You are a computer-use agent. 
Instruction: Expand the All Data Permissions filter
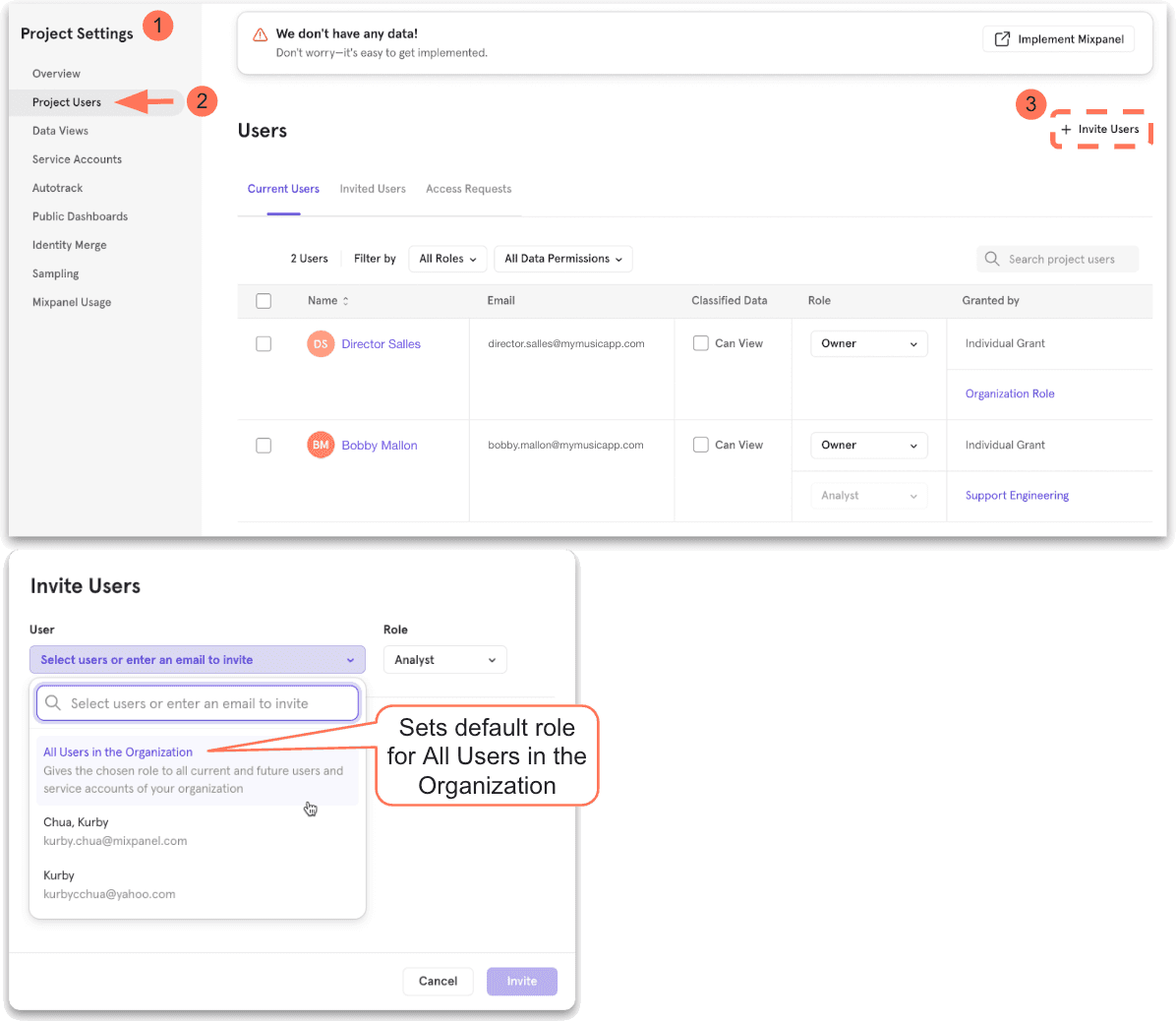click(562, 259)
